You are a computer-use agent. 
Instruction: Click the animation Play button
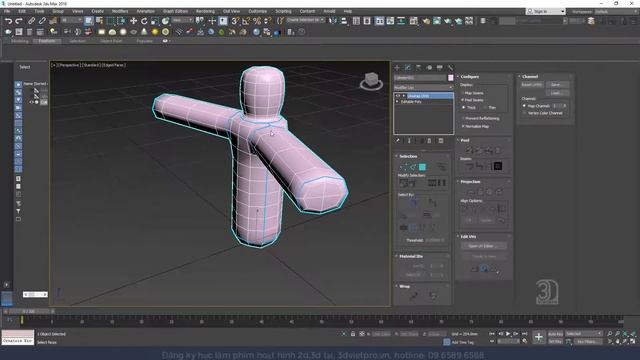[508, 334]
